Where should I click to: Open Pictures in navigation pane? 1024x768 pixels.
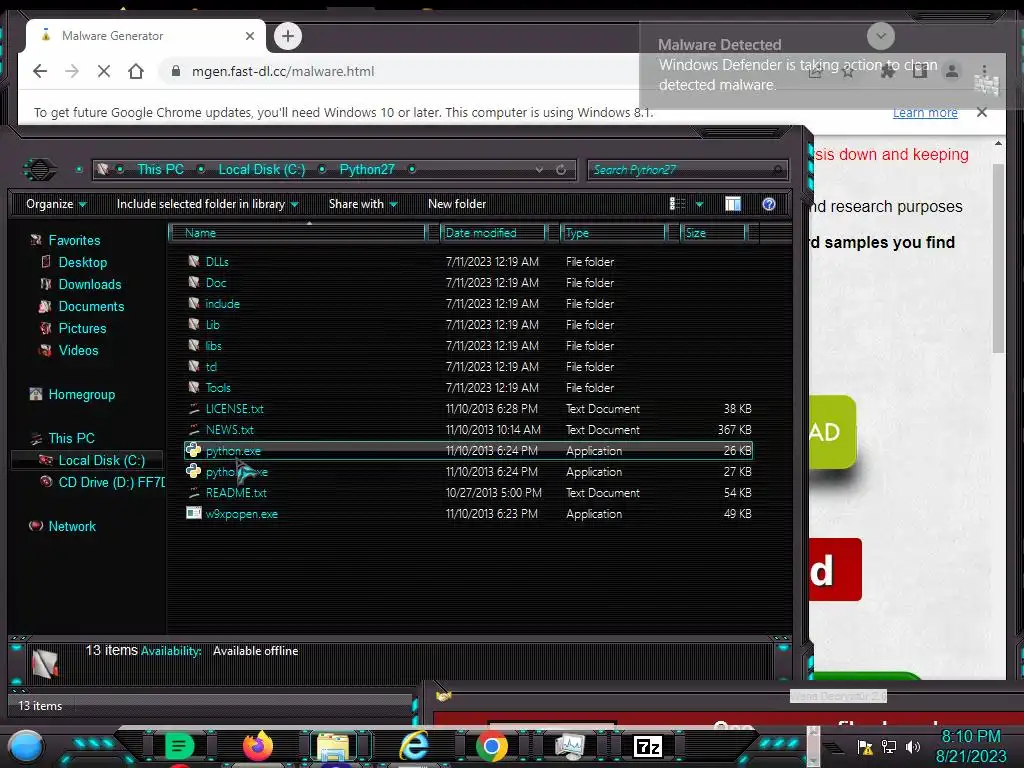[x=82, y=328]
